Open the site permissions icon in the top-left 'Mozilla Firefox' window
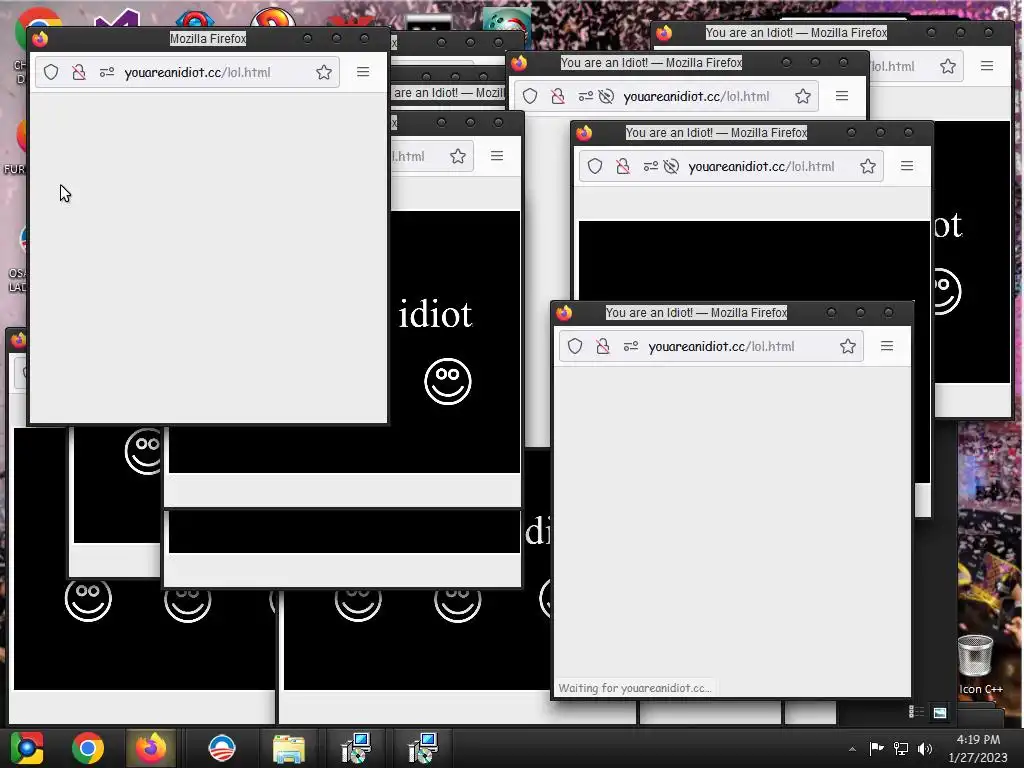The image size is (1024, 768). [x=107, y=72]
